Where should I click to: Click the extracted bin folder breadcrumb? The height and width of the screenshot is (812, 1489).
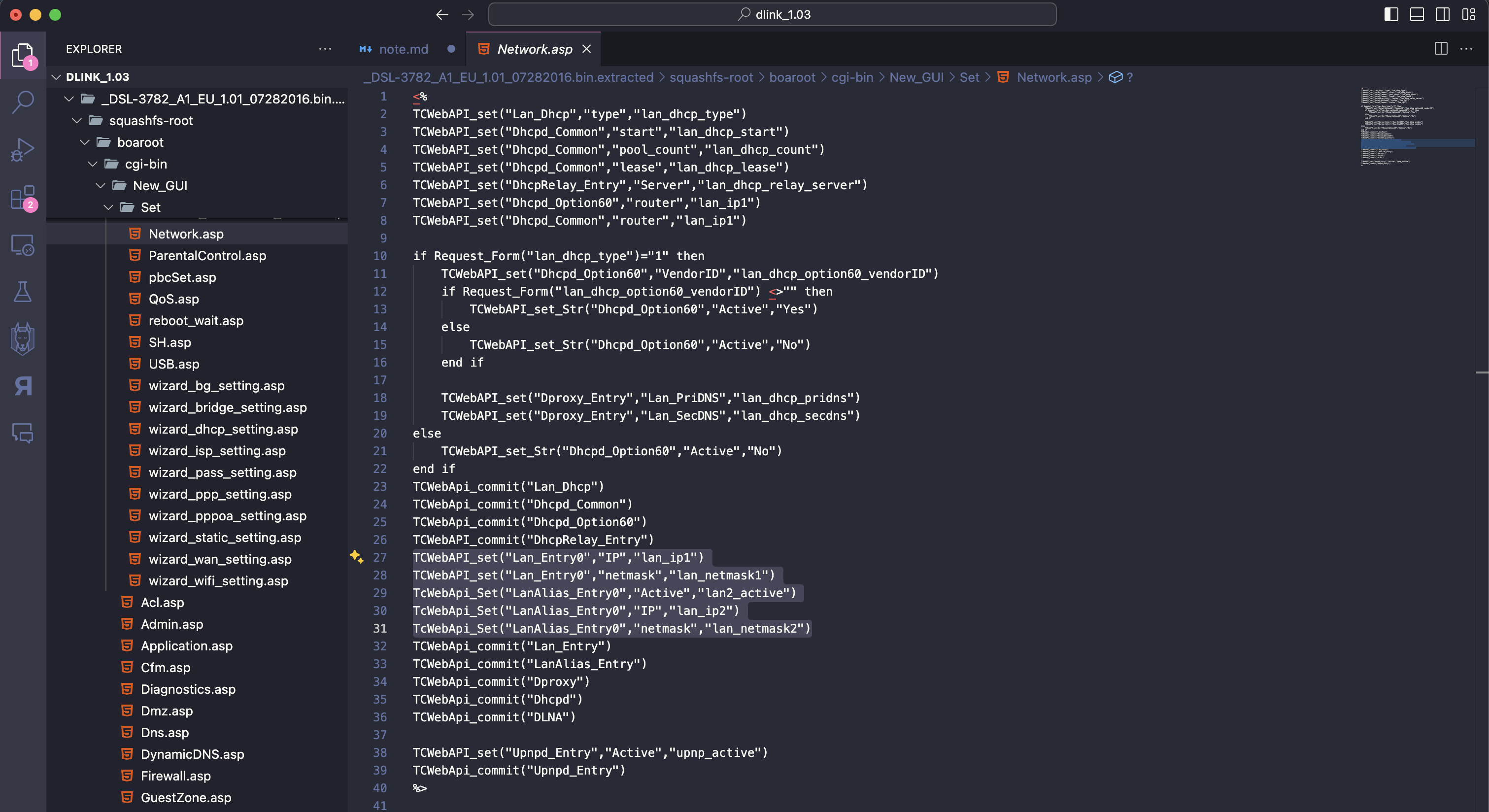(x=508, y=77)
